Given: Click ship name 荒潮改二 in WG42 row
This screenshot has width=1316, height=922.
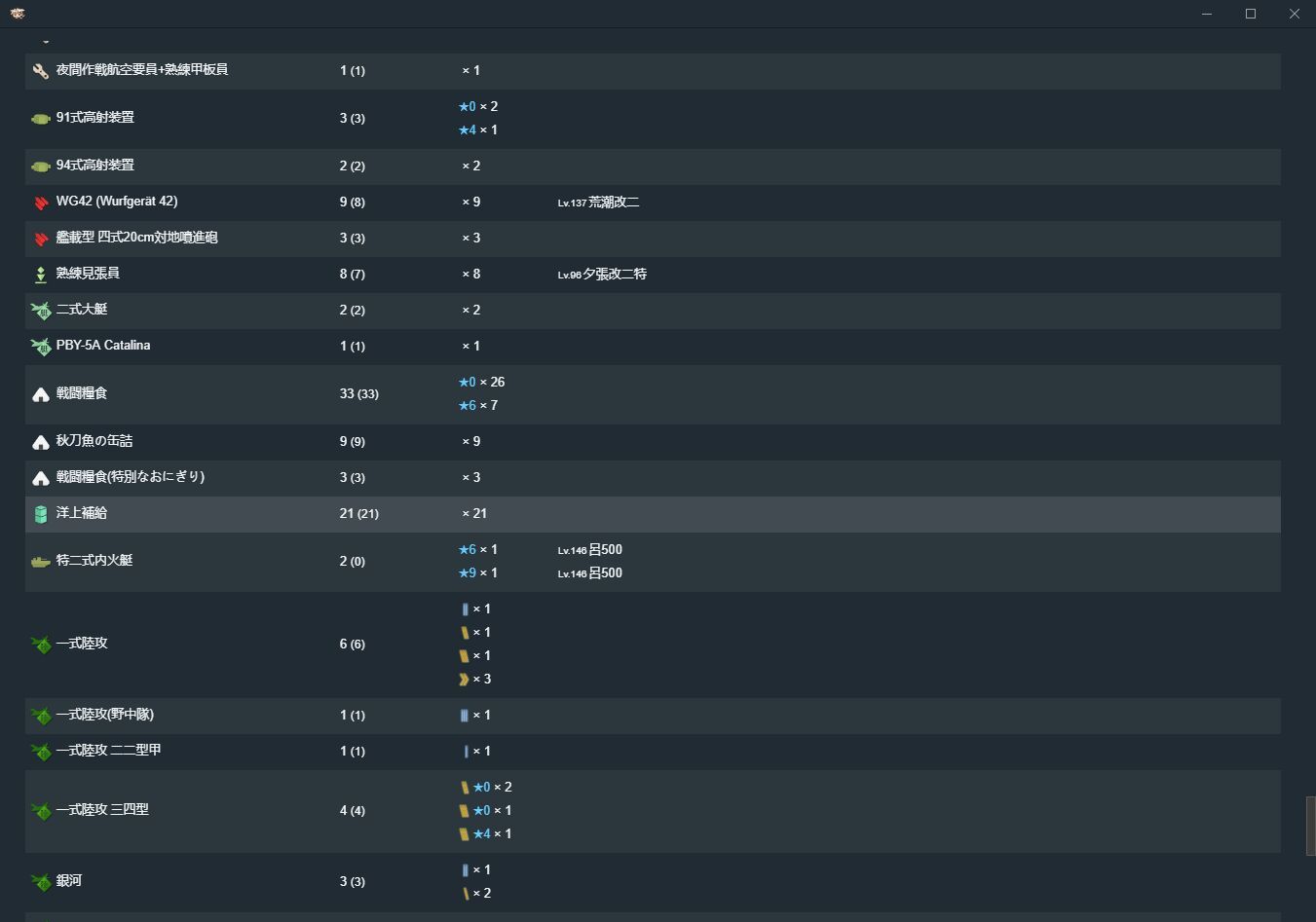Looking at the screenshot, I should click(x=614, y=203).
